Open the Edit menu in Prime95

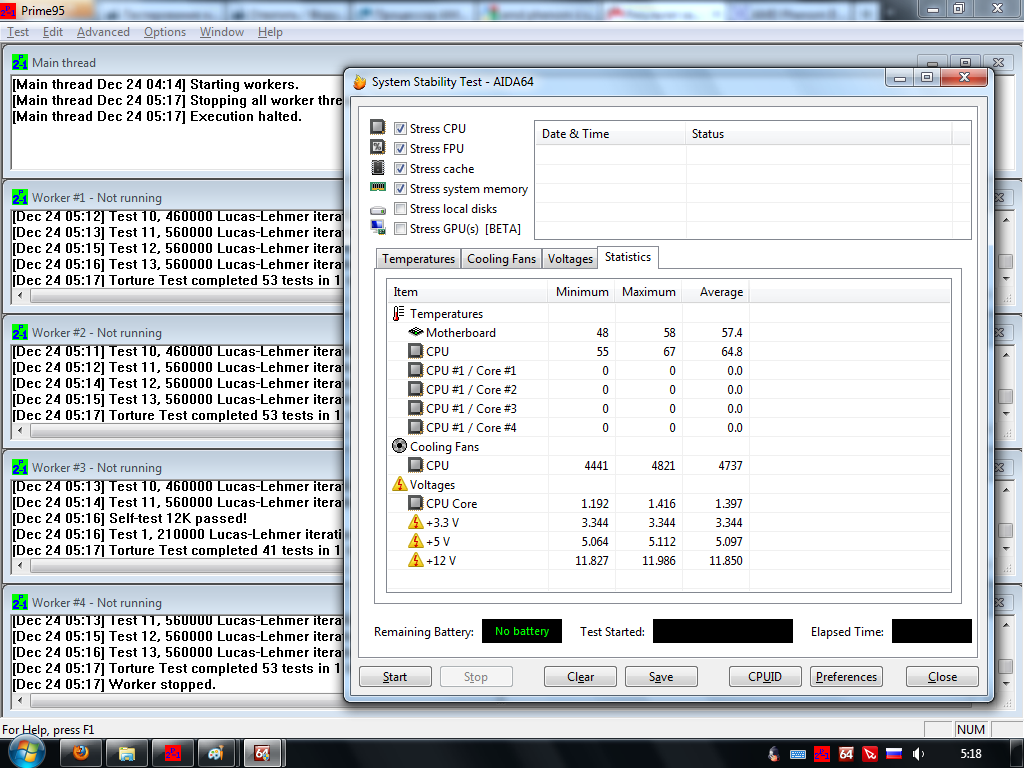(x=52, y=32)
